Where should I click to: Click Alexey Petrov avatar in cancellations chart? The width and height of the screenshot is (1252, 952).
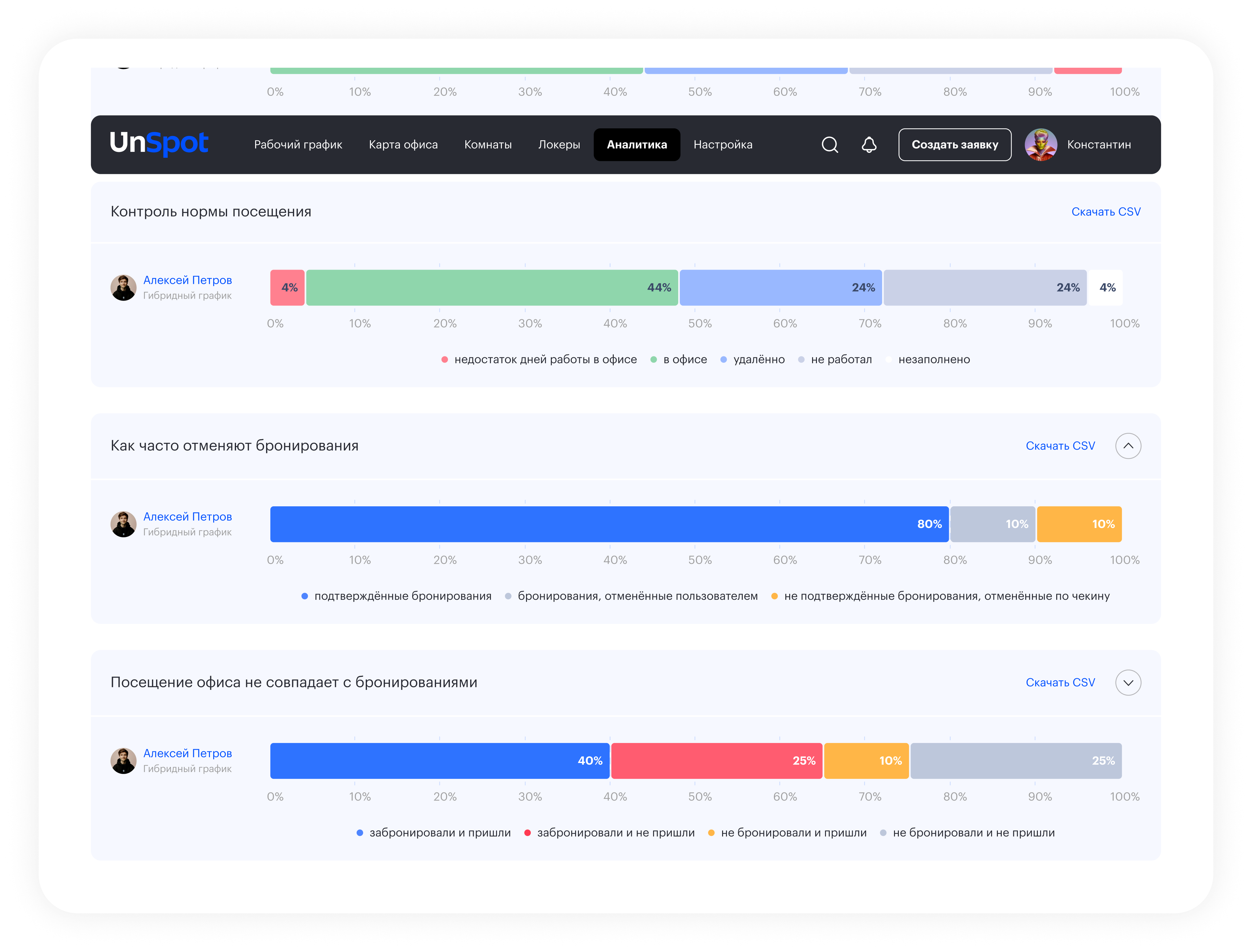click(123, 524)
